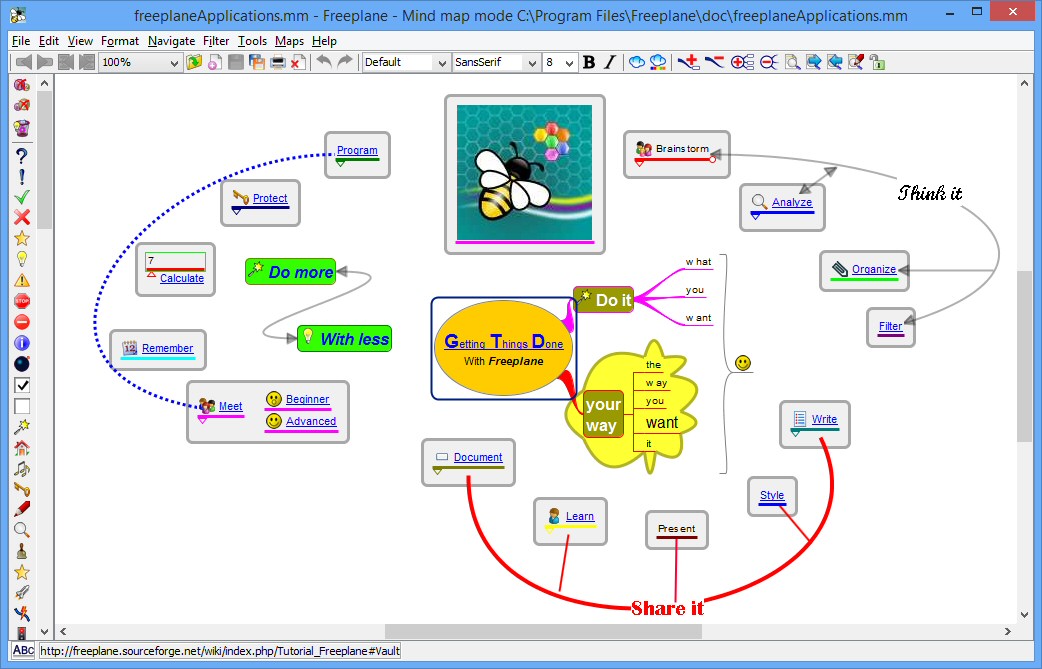Click the red STOP sign icon

point(21,301)
